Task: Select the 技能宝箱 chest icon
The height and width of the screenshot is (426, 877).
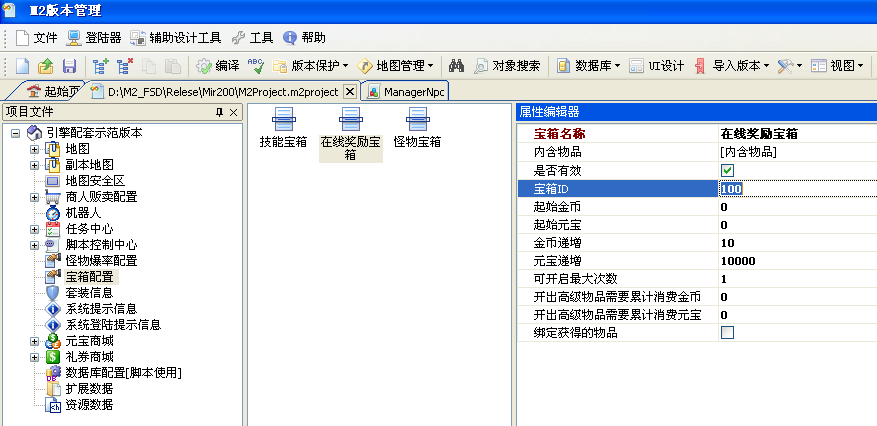Action: [284, 129]
